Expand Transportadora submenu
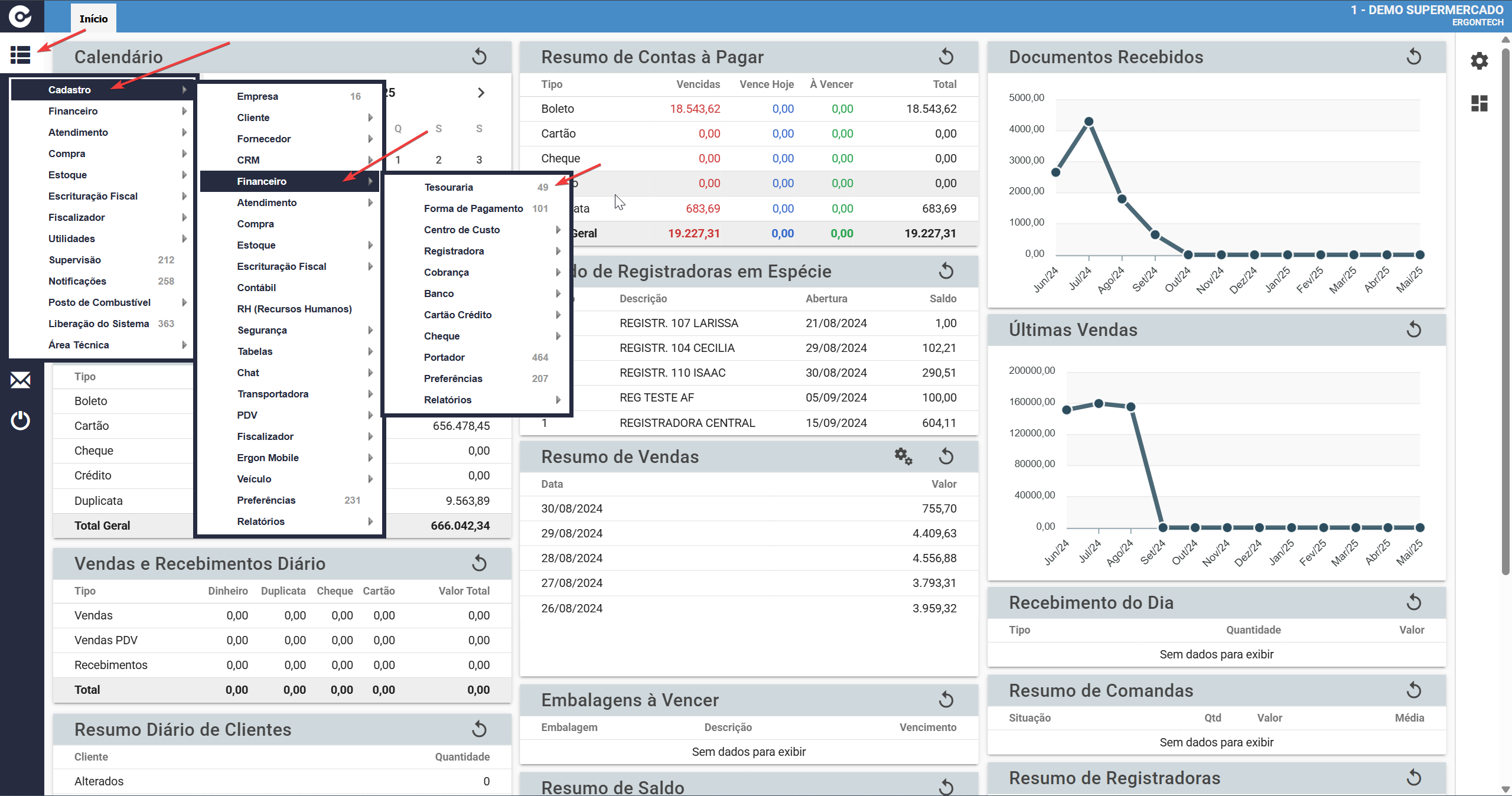Image resolution: width=1512 pixels, height=796 pixels. click(291, 394)
